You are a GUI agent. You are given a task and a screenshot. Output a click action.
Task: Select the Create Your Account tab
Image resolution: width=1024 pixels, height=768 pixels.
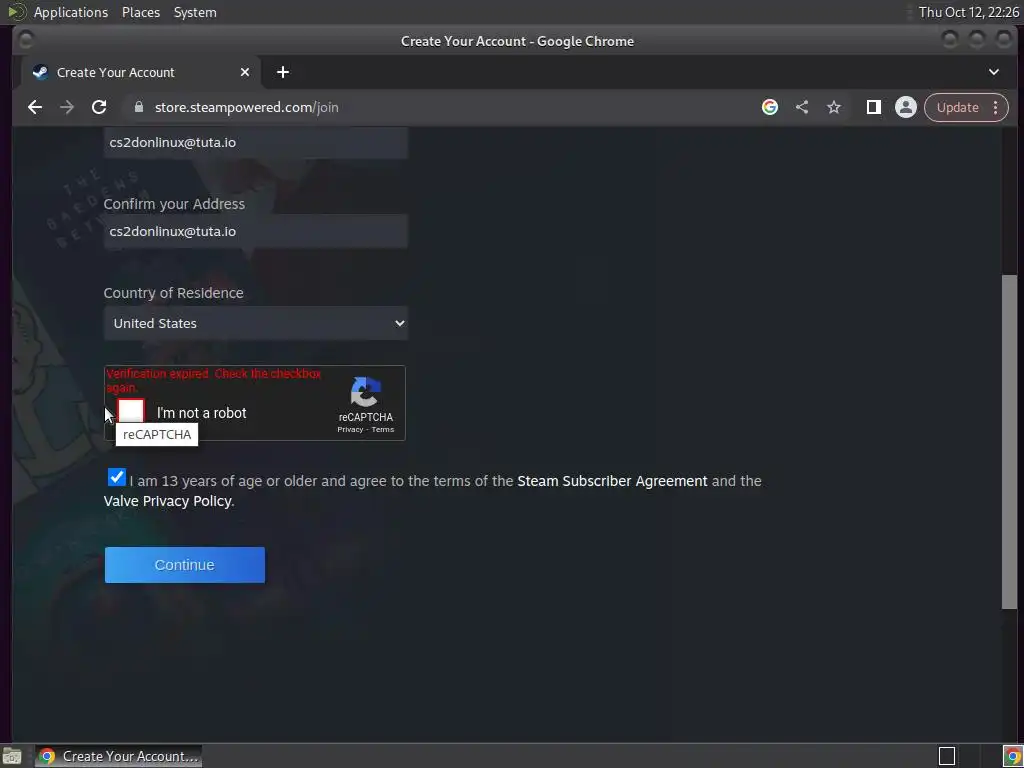point(140,72)
